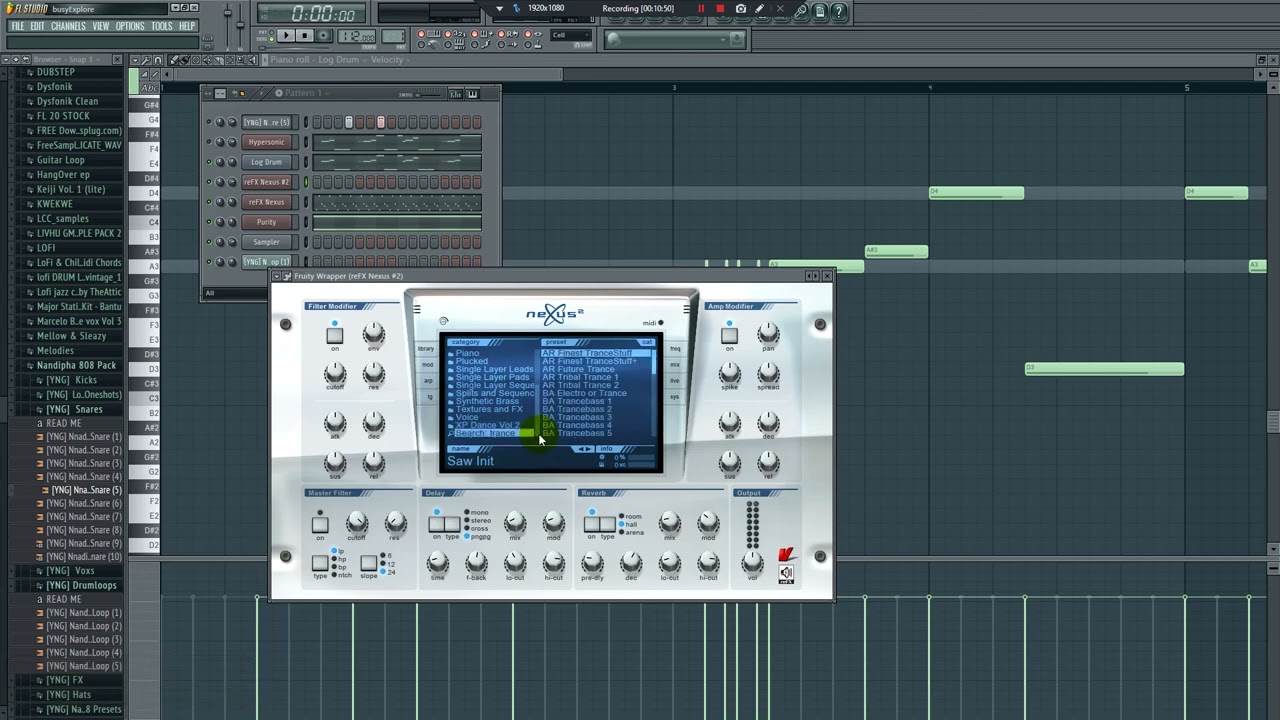Viewport: 1280px width, 720px height.
Task: Open the Nexus mix tab
Action: point(675,365)
